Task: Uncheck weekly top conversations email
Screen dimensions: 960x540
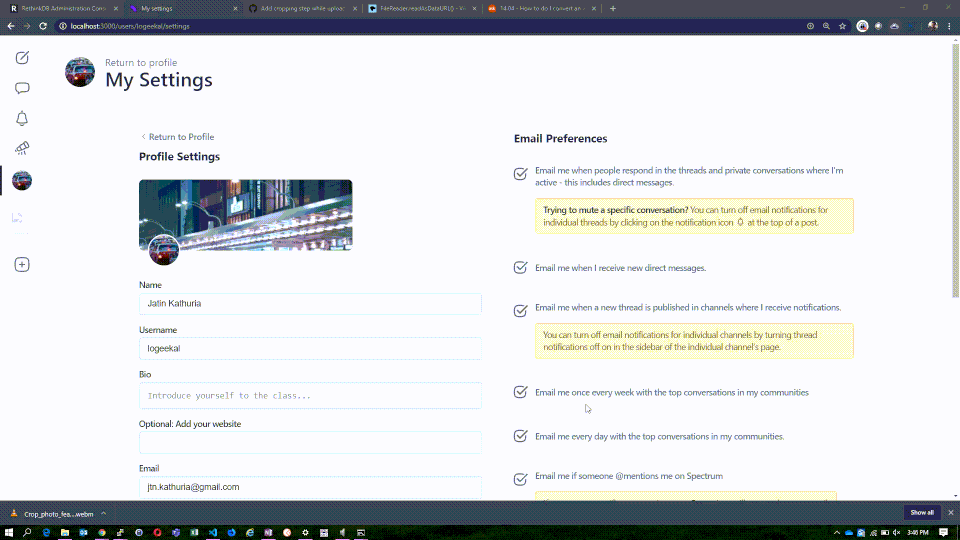Action: point(520,392)
